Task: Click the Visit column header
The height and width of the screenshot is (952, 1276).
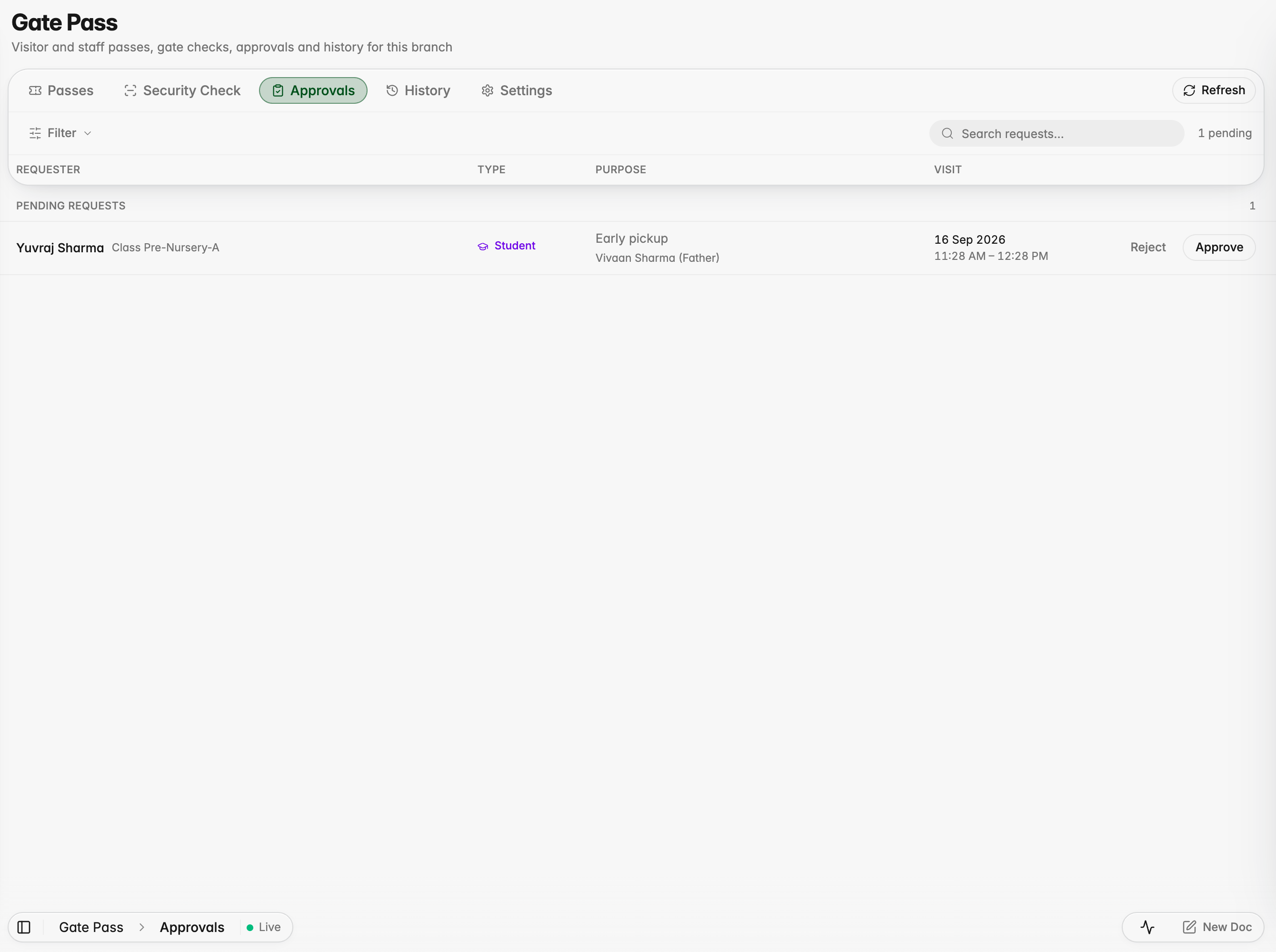Action: click(x=947, y=169)
